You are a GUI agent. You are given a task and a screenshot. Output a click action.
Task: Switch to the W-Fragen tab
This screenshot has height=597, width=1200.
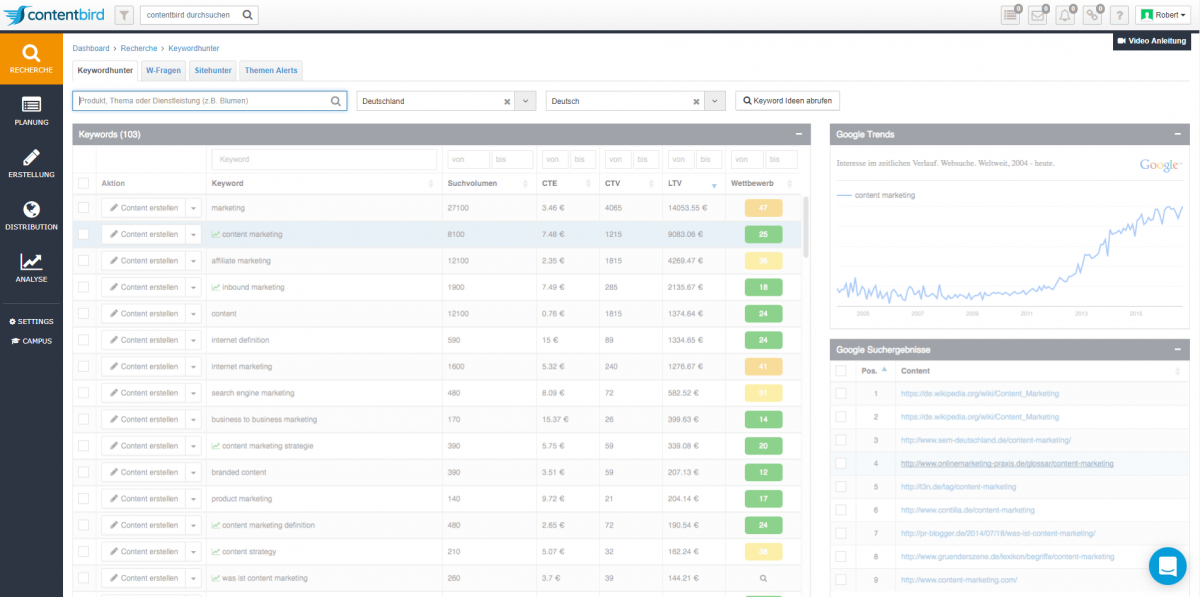164,71
